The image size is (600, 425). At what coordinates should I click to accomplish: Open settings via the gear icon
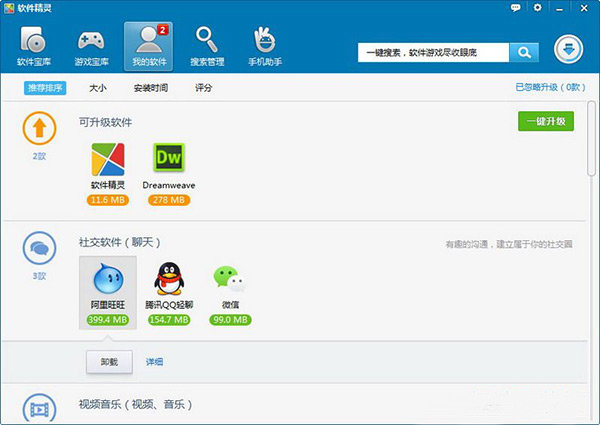(538, 7)
